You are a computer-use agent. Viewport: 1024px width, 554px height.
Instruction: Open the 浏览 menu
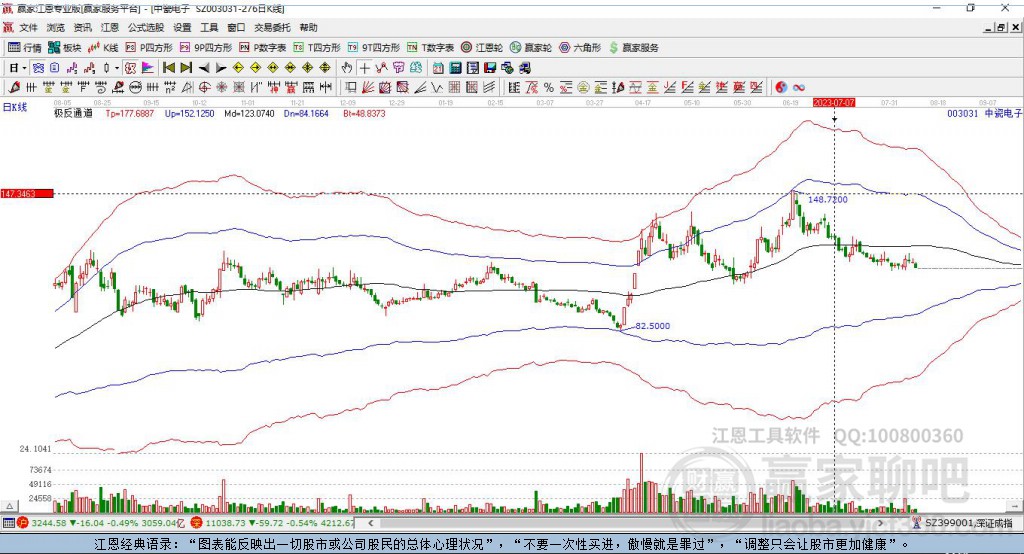56,27
